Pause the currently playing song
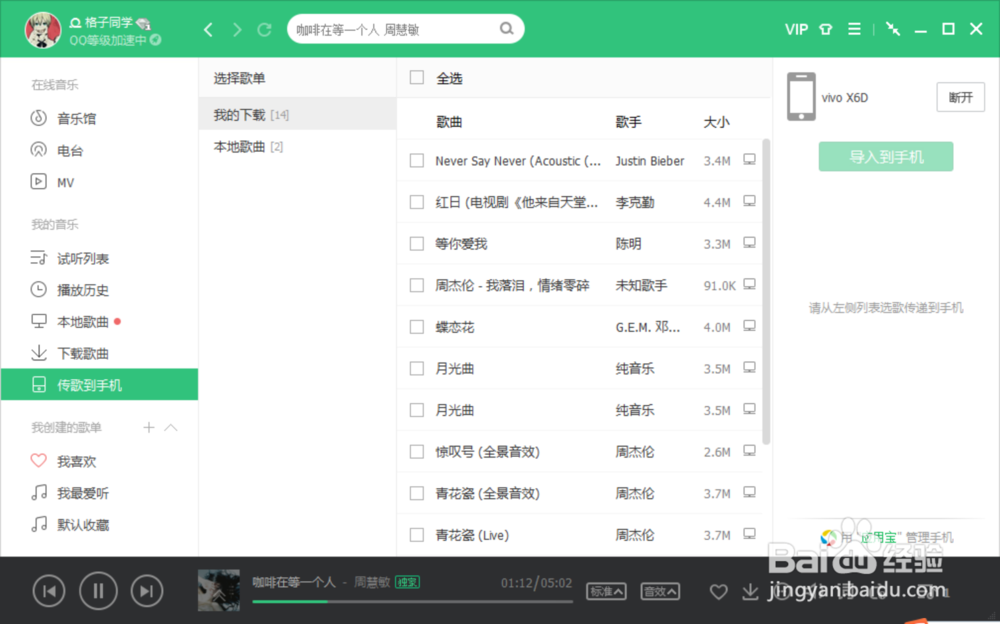Viewport: 1000px width, 624px height. point(98,591)
